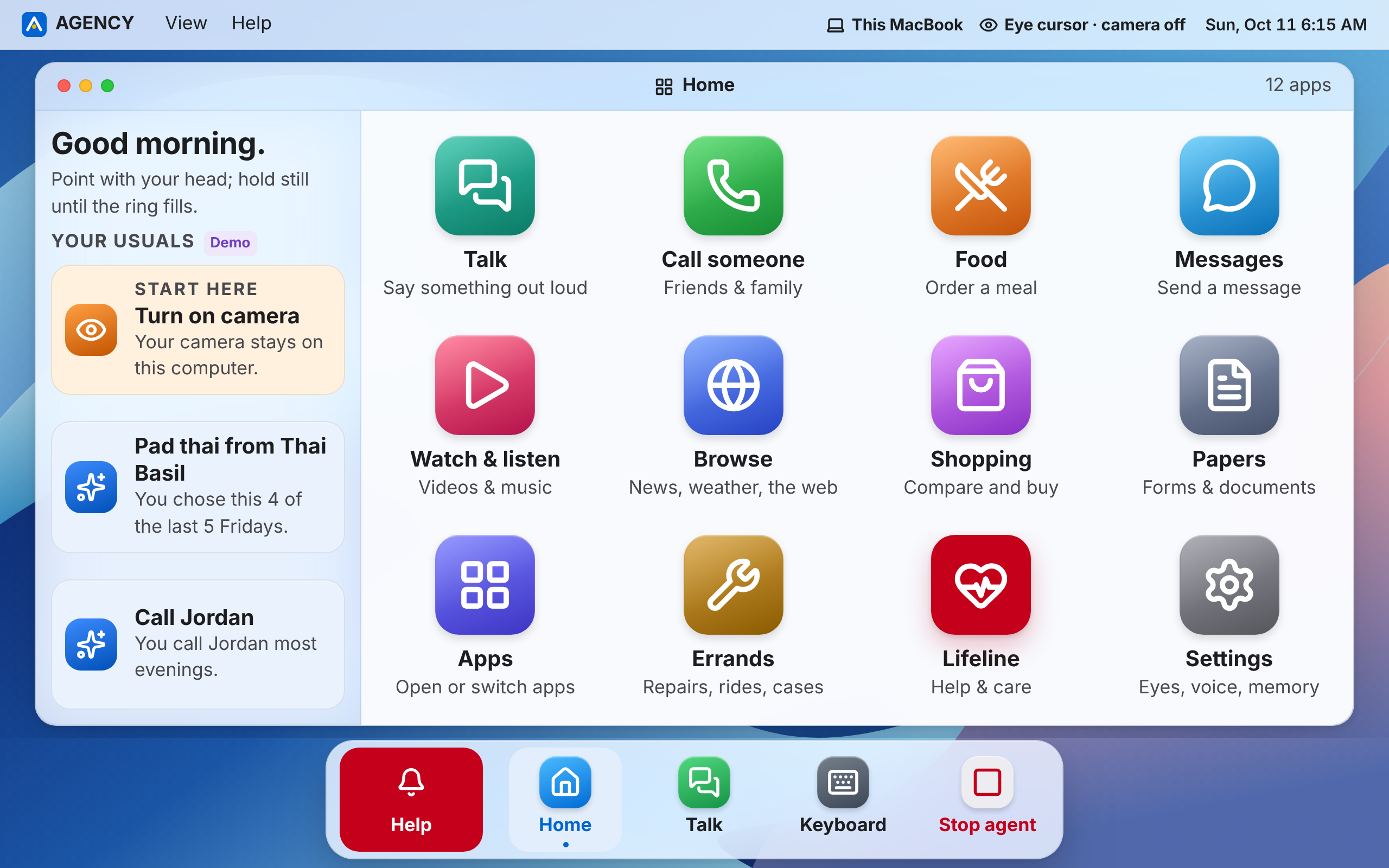Click Eye cursor camera off status

[1082, 25]
